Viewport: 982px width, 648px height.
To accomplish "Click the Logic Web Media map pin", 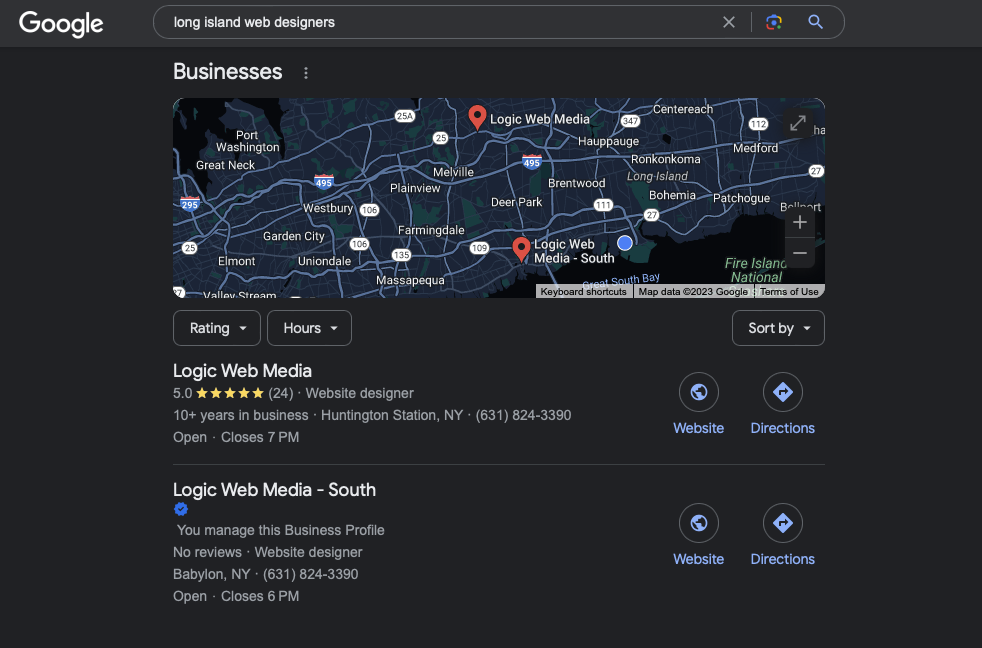I will tap(477, 115).
